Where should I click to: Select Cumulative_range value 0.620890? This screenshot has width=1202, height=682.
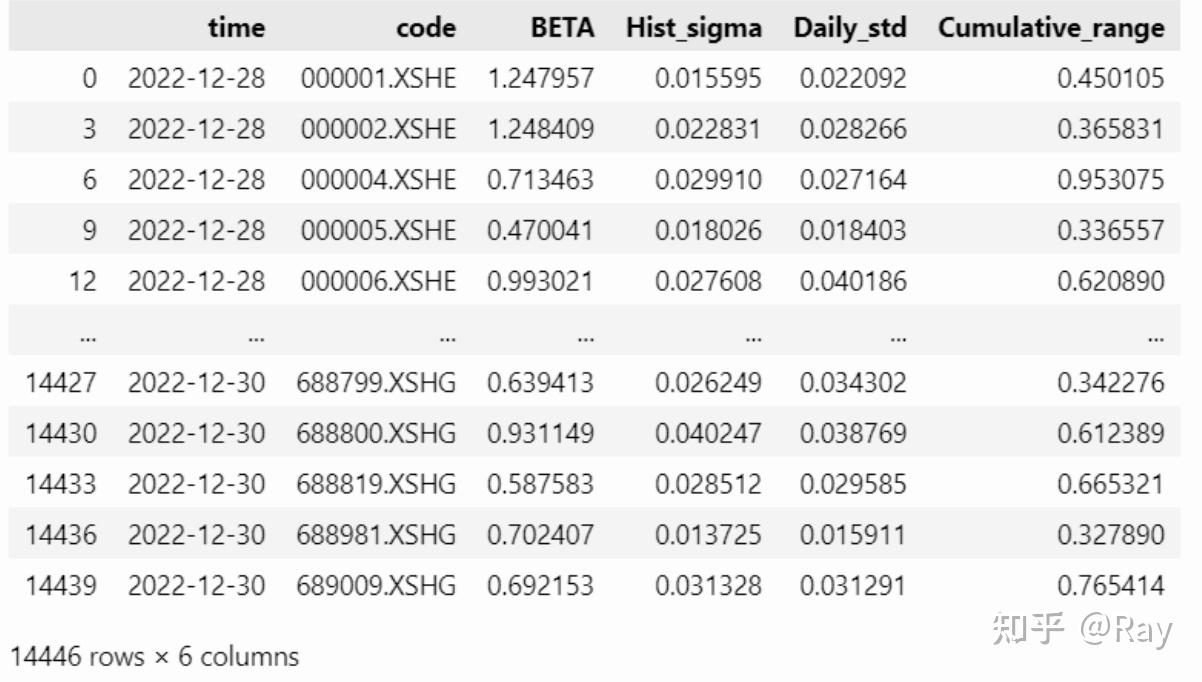pos(1110,281)
